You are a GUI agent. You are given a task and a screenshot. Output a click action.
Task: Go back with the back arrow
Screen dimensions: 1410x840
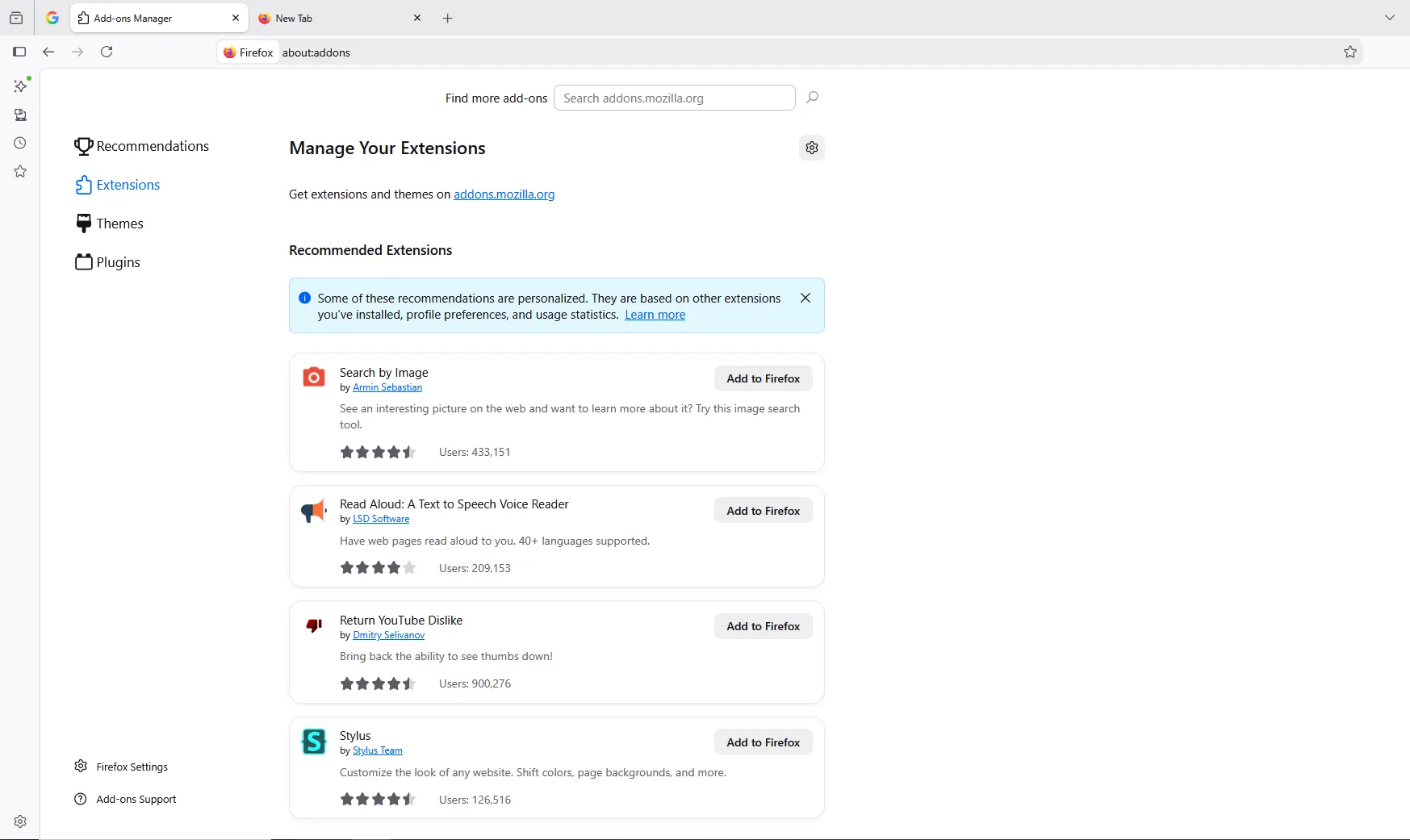pos(48,52)
